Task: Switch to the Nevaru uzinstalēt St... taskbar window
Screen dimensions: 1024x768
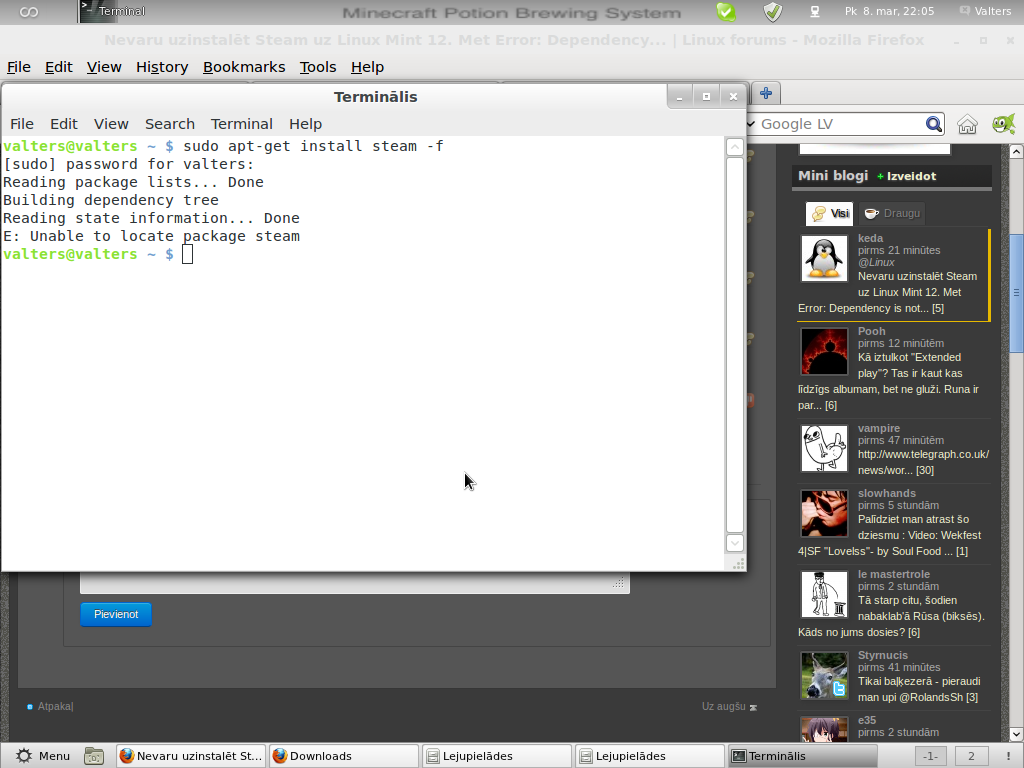Action: (191, 756)
